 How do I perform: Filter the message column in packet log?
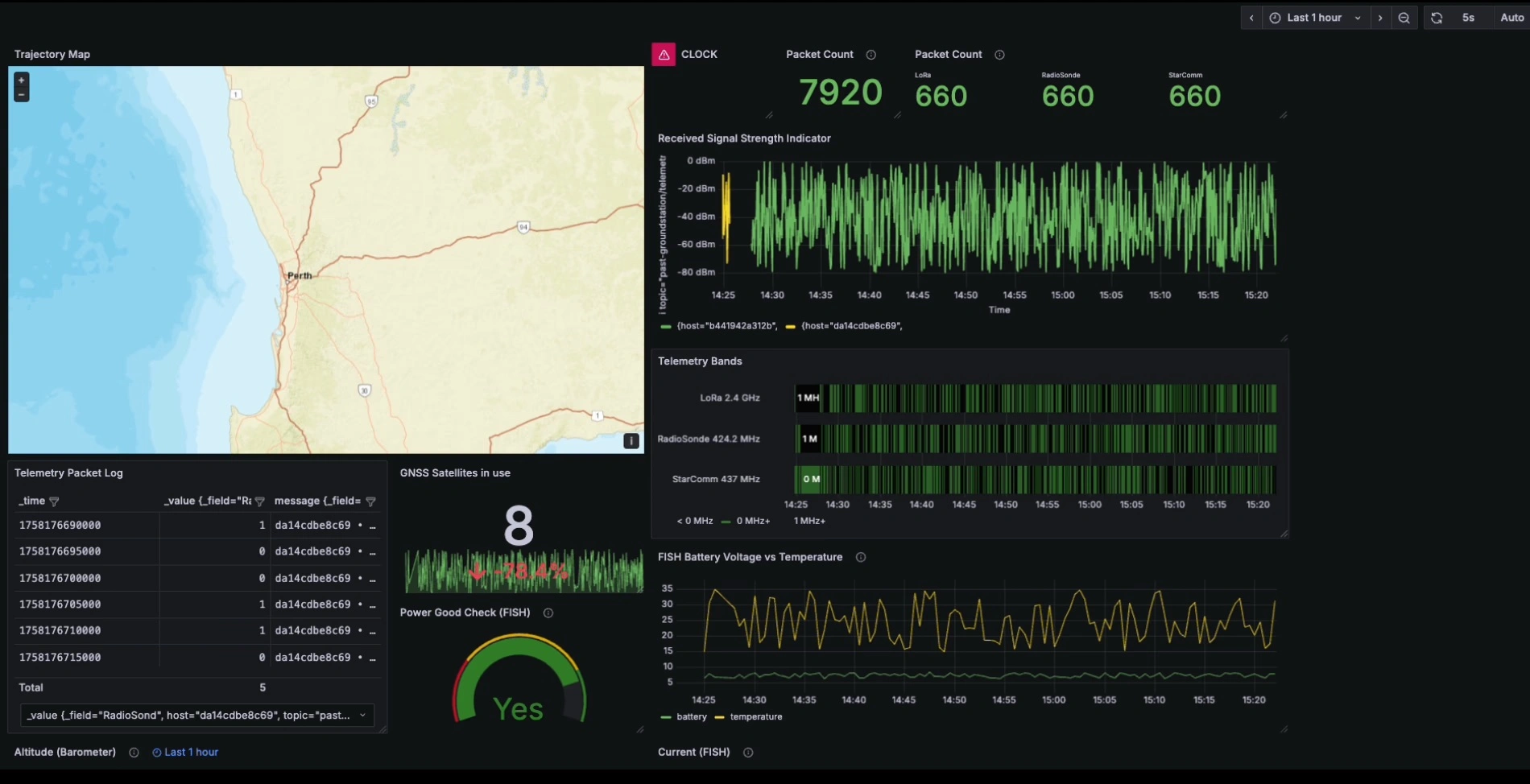[x=370, y=501]
